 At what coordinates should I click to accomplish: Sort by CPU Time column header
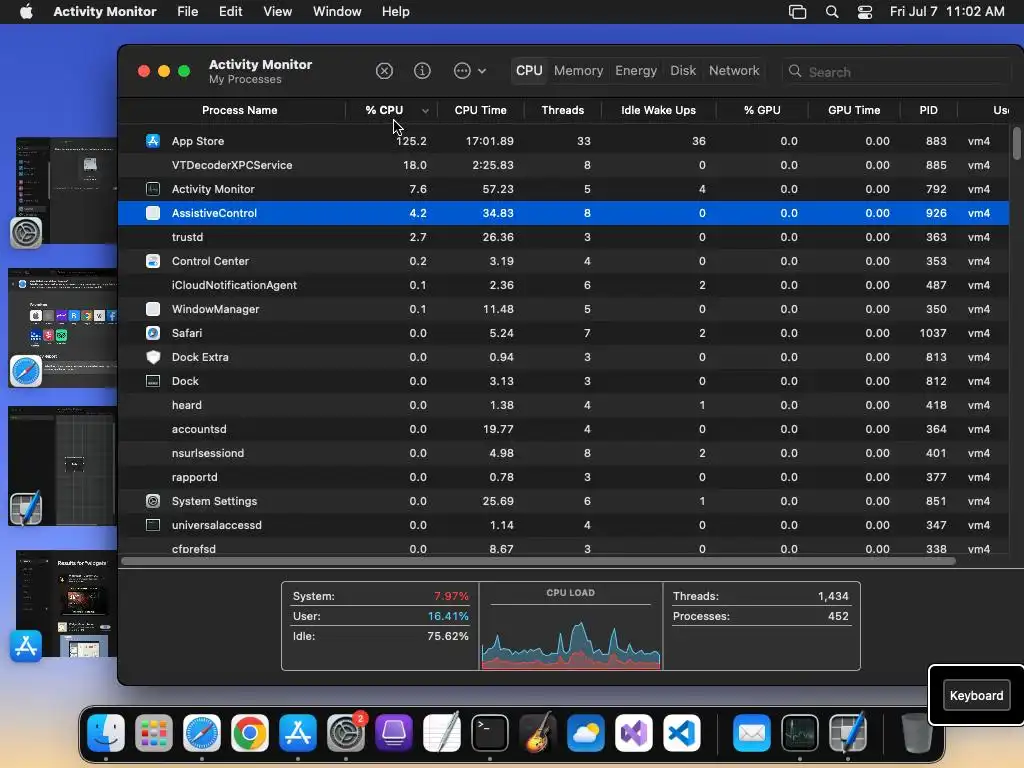coord(480,110)
